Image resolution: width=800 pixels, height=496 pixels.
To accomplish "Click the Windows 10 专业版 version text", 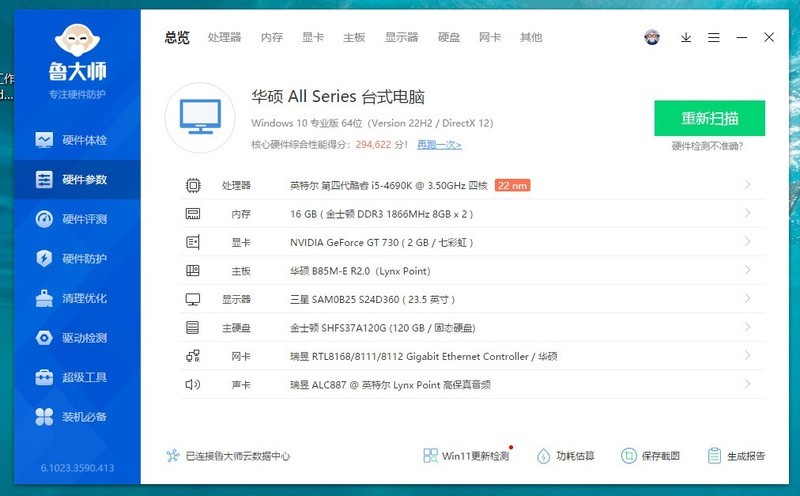I will (372, 123).
